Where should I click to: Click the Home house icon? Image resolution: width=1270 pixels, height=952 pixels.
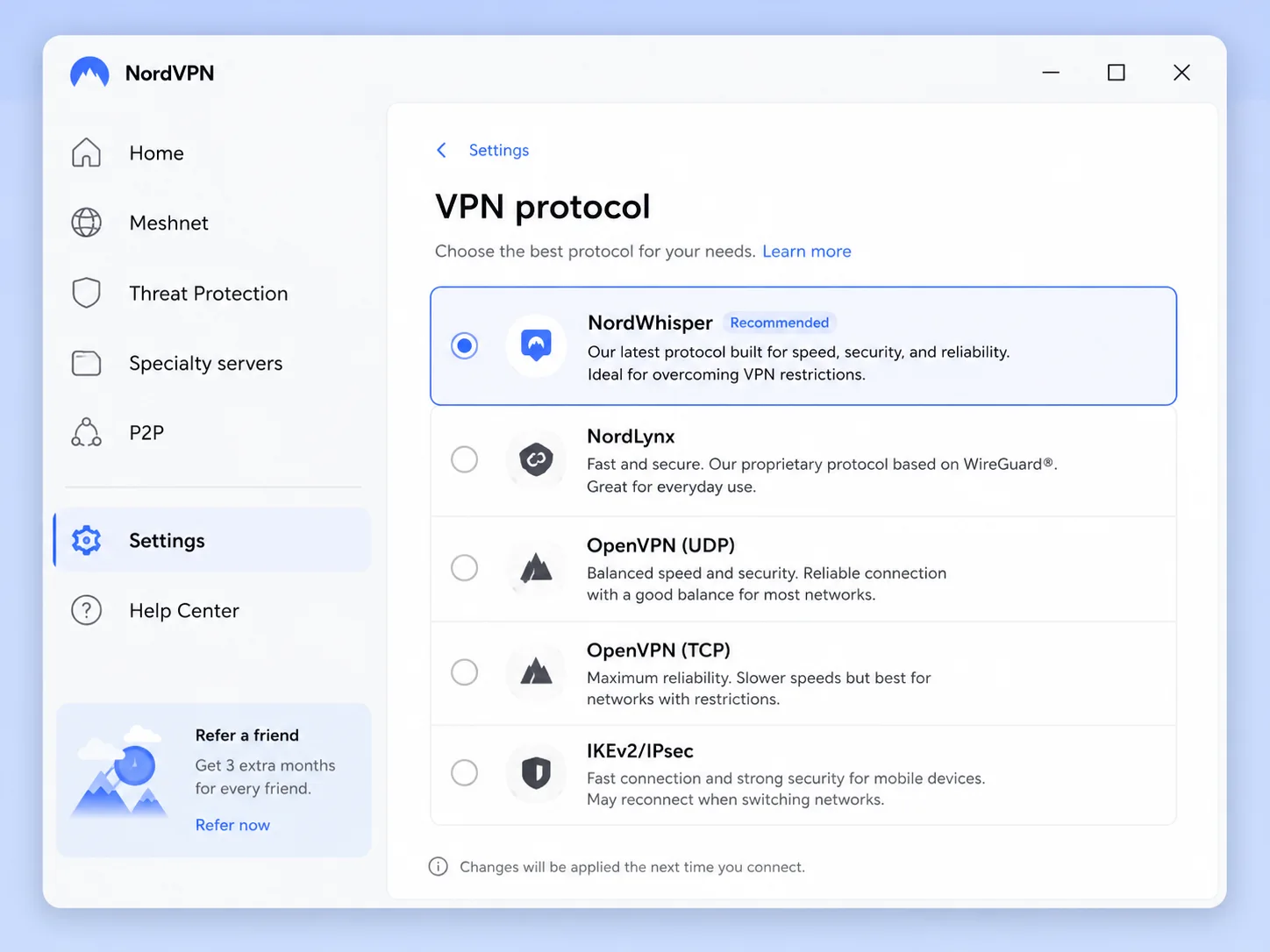(x=86, y=153)
